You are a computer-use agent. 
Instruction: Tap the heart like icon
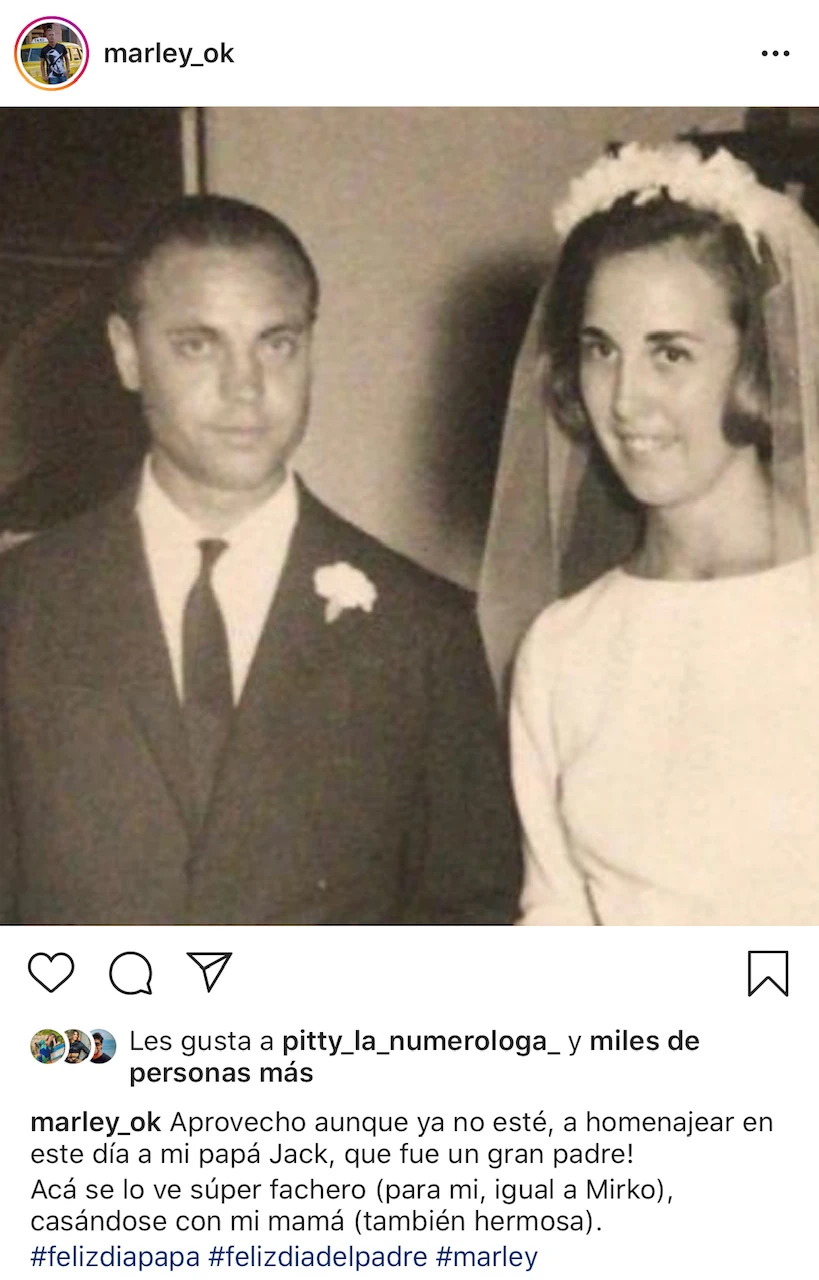pos(51,972)
